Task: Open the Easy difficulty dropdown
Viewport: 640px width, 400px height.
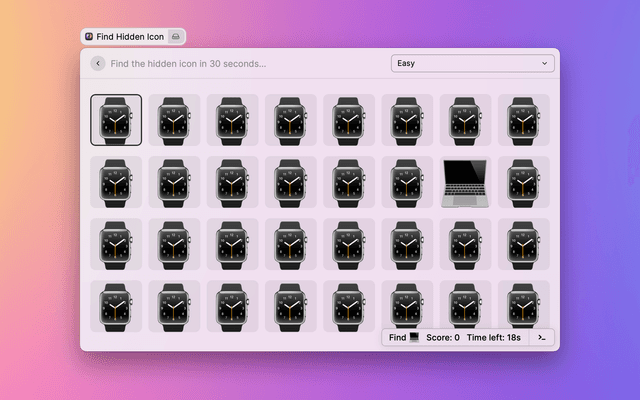Action: click(472, 63)
